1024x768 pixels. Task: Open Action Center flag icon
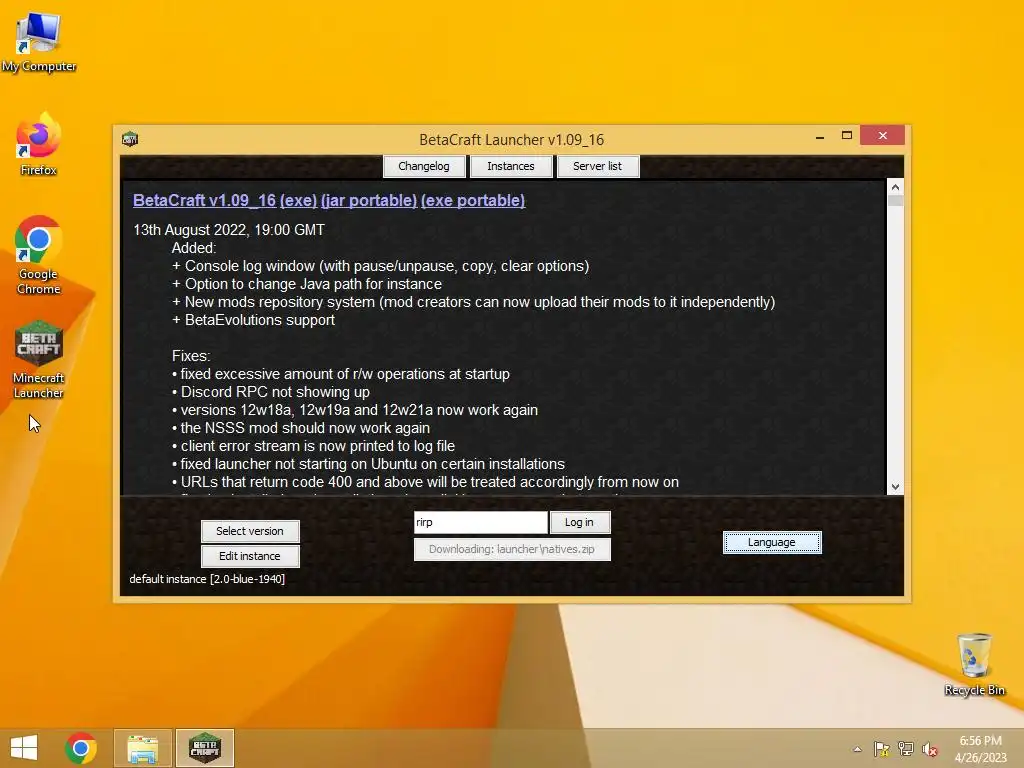pos(881,749)
